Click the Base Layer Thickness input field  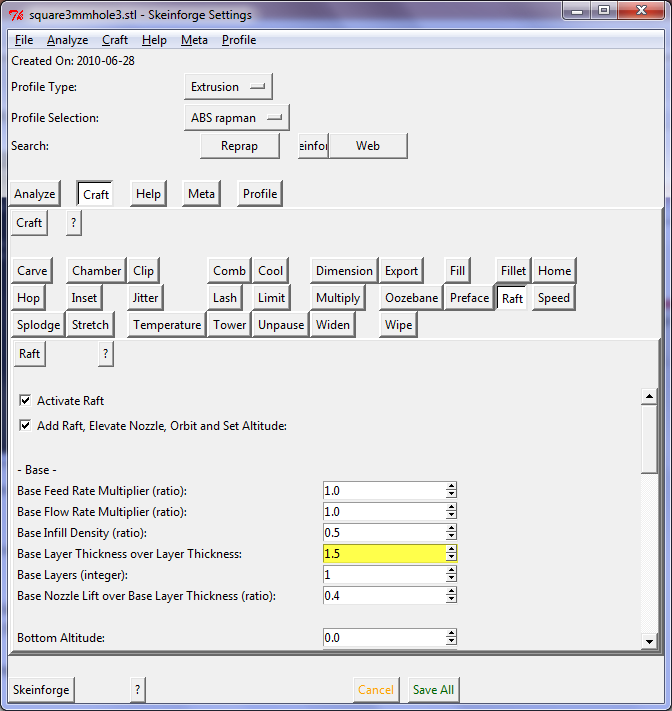pos(383,553)
